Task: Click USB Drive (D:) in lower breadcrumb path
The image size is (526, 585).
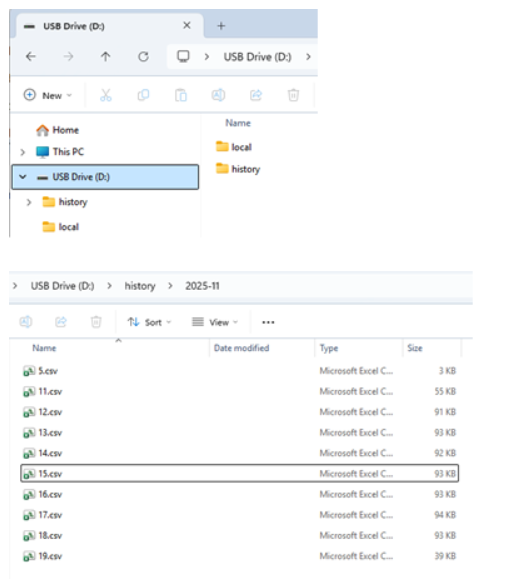Action: pos(63,286)
